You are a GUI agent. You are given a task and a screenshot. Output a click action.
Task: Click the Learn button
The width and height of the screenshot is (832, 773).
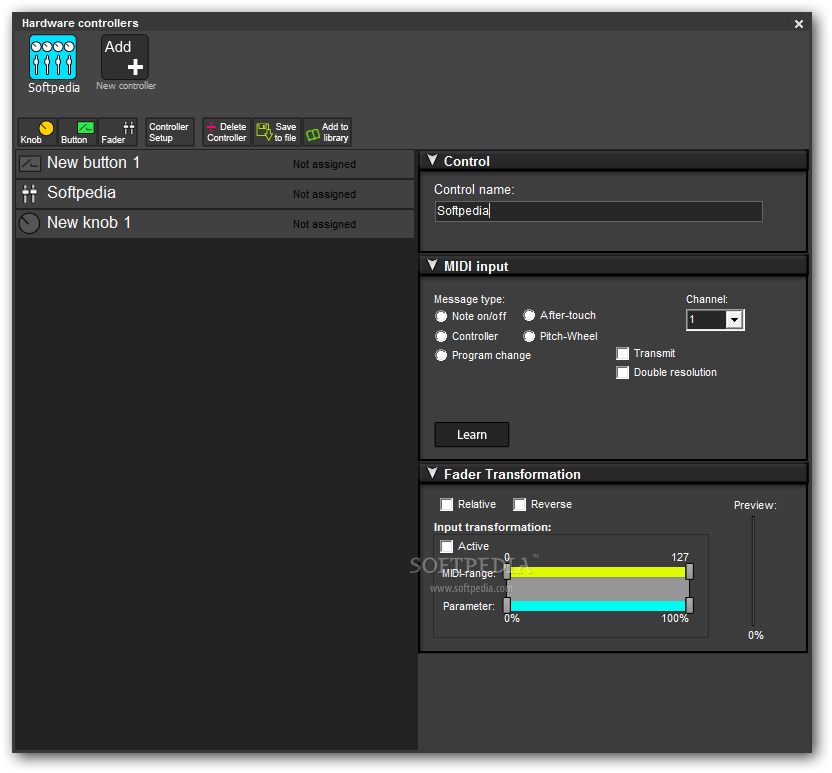472,435
